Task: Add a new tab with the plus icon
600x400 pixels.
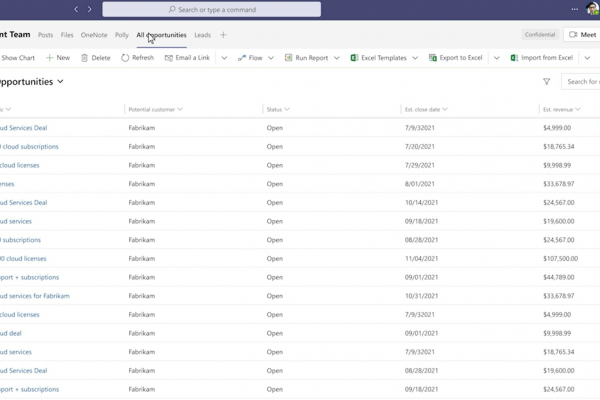Action: [x=223, y=35]
